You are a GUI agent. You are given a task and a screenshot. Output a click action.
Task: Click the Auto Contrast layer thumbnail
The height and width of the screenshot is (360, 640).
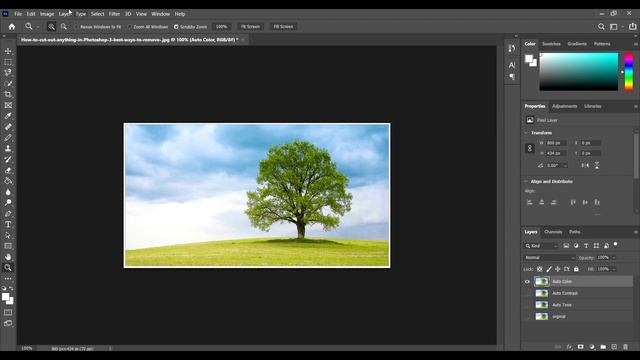pos(542,293)
